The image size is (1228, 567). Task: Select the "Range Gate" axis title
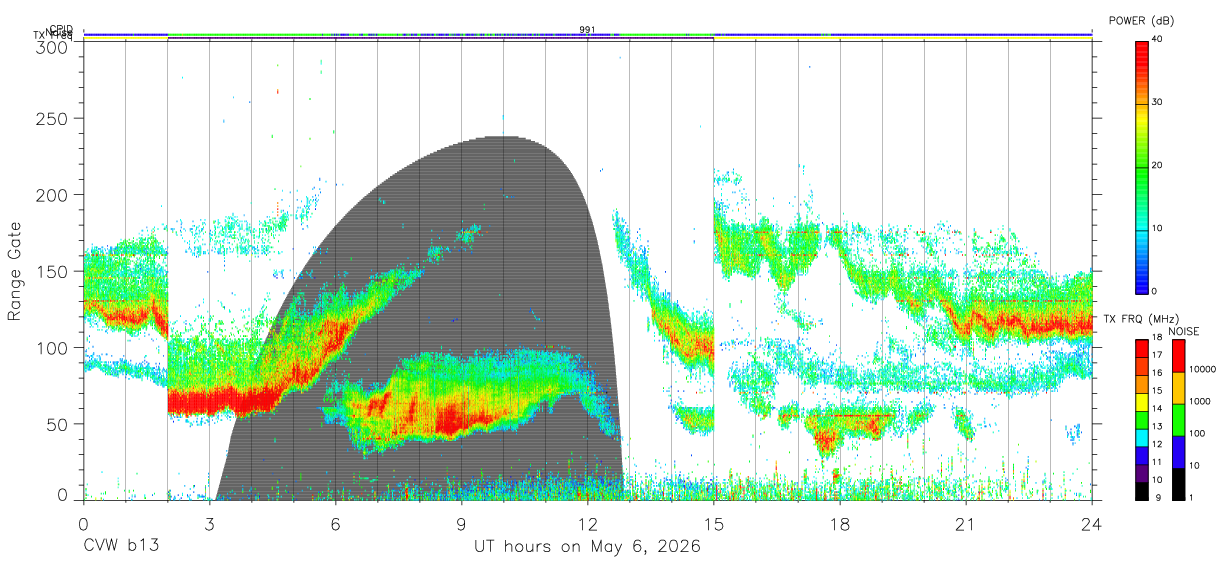(15, 271)
